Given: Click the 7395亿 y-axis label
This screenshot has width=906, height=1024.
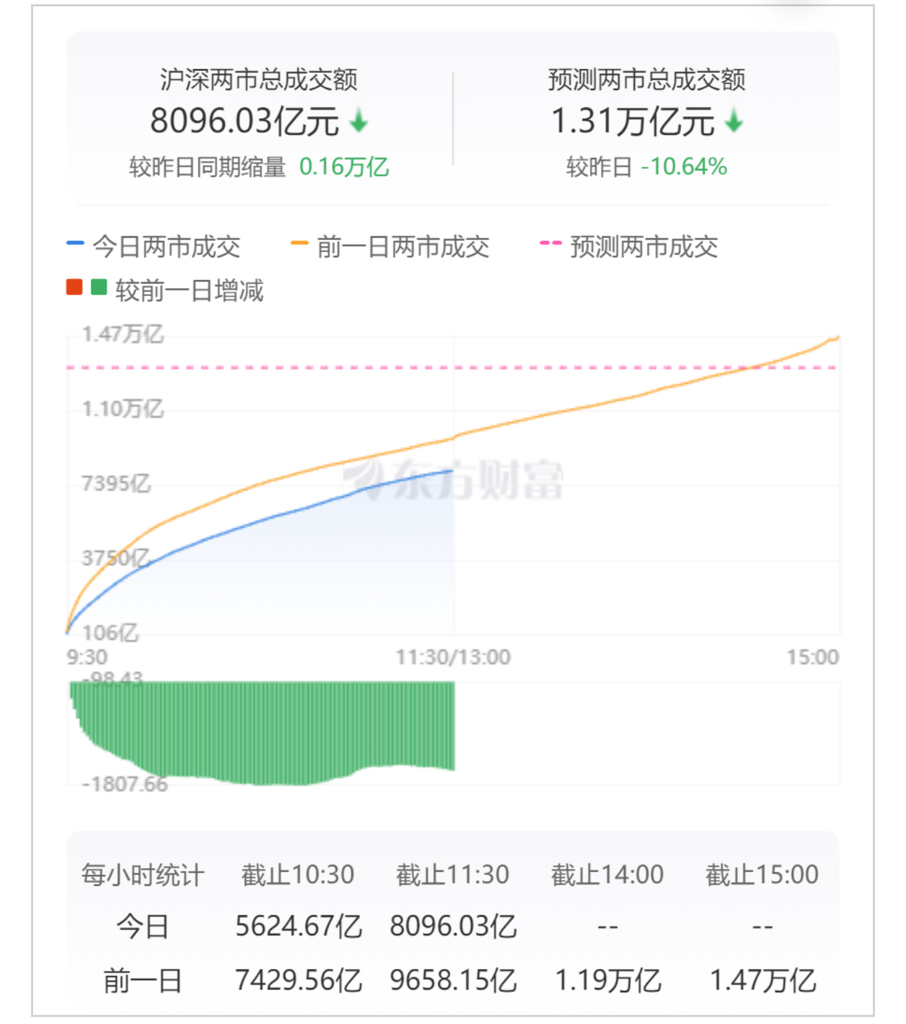Looking at the screenshot, I should click(x=116, y=483).
